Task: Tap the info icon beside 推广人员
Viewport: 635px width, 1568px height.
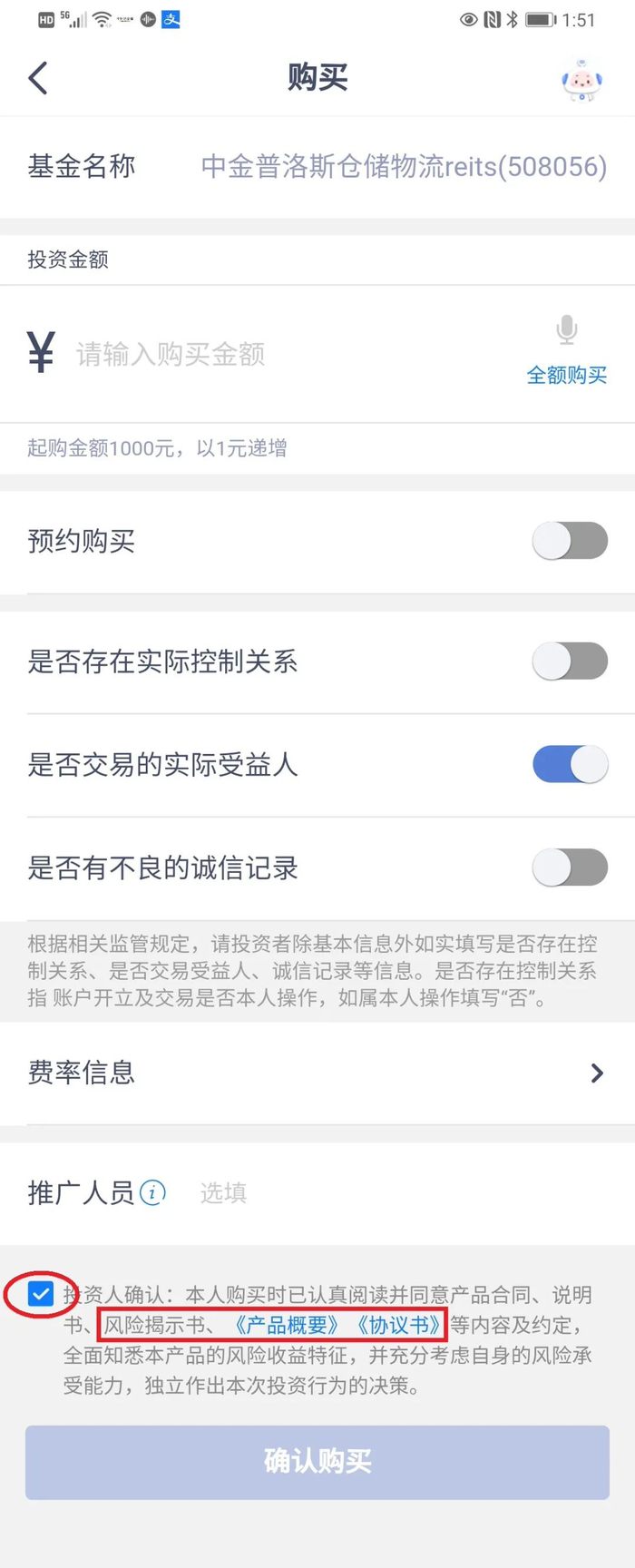Action: point(152,1191)
